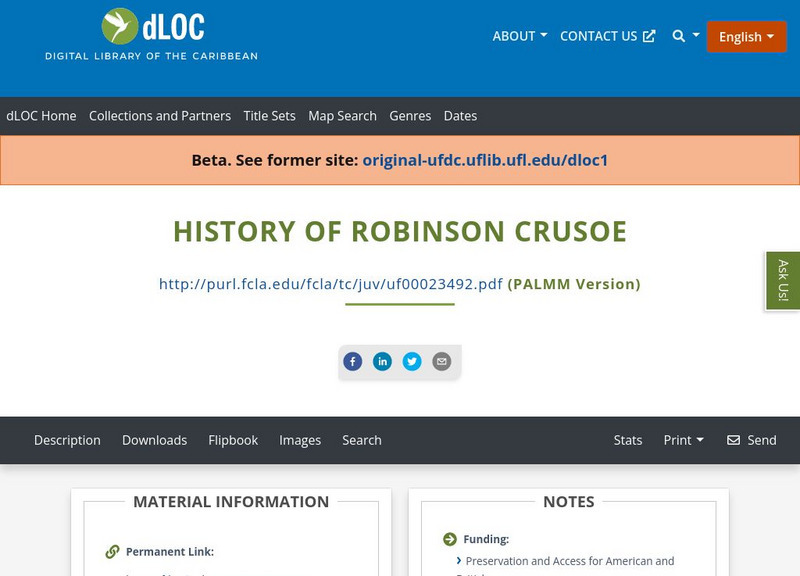This screenshot has height=576, width=800.
Task: Share the record via the email icon
Action: pos(443,361)
